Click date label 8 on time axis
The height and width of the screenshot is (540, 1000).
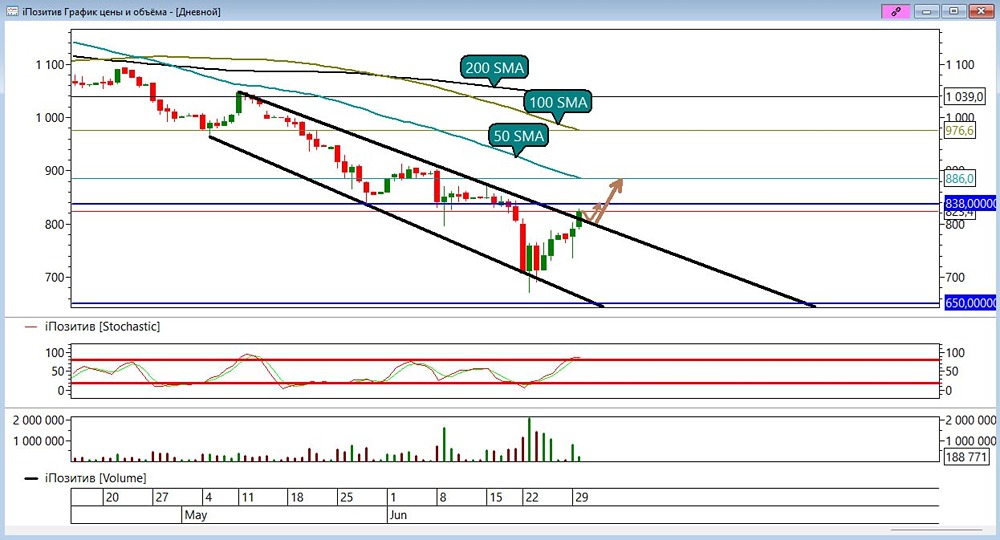[x=443, y=497]
